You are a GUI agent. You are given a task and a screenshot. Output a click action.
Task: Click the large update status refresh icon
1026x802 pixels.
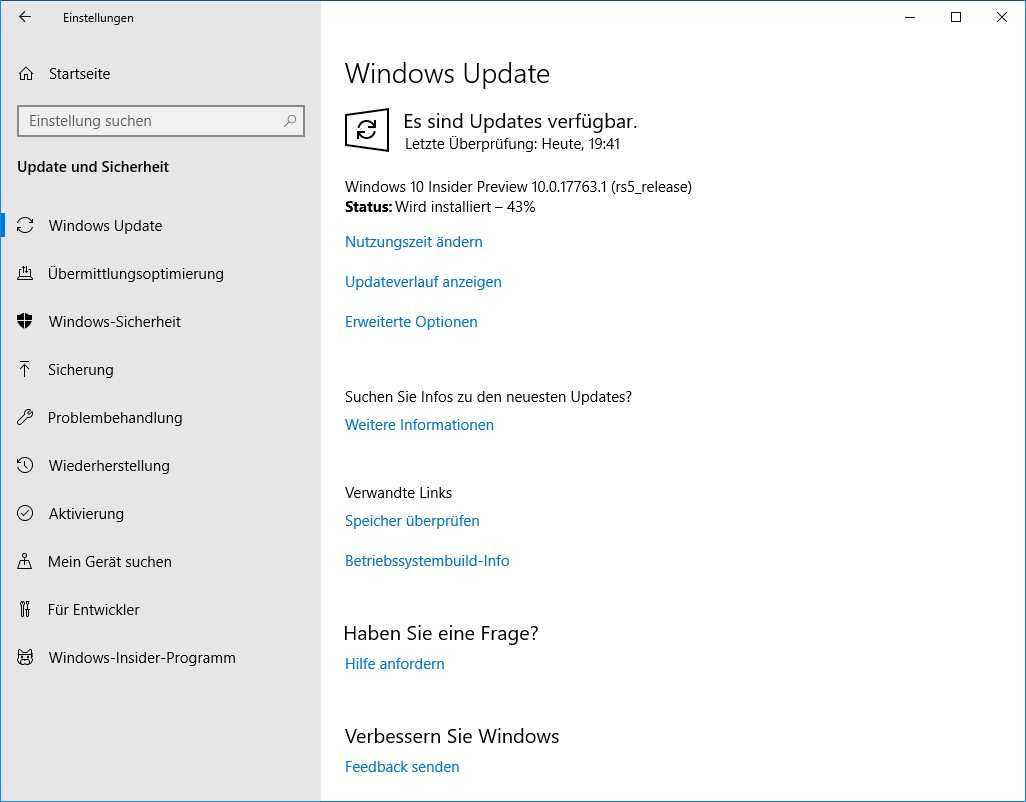click(366, 130)
